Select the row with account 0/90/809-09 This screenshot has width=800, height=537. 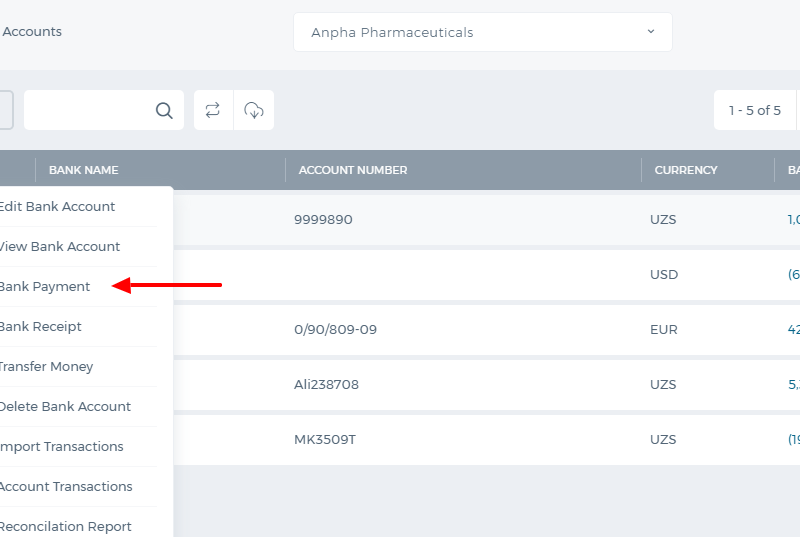coord(487,329)
